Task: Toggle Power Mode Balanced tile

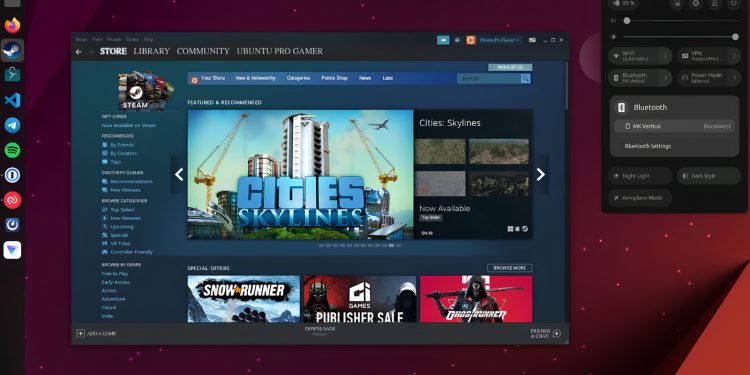Action: point(703,78)
